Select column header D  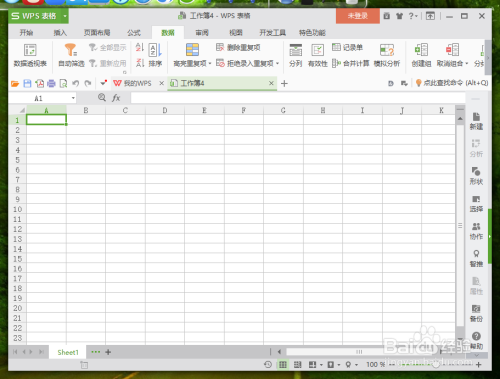click(165, 110)
